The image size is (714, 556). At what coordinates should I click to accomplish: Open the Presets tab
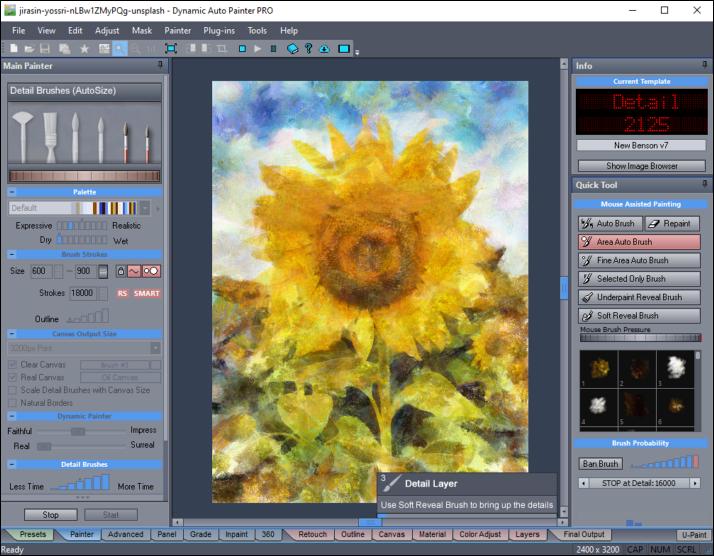pos(33,534)
